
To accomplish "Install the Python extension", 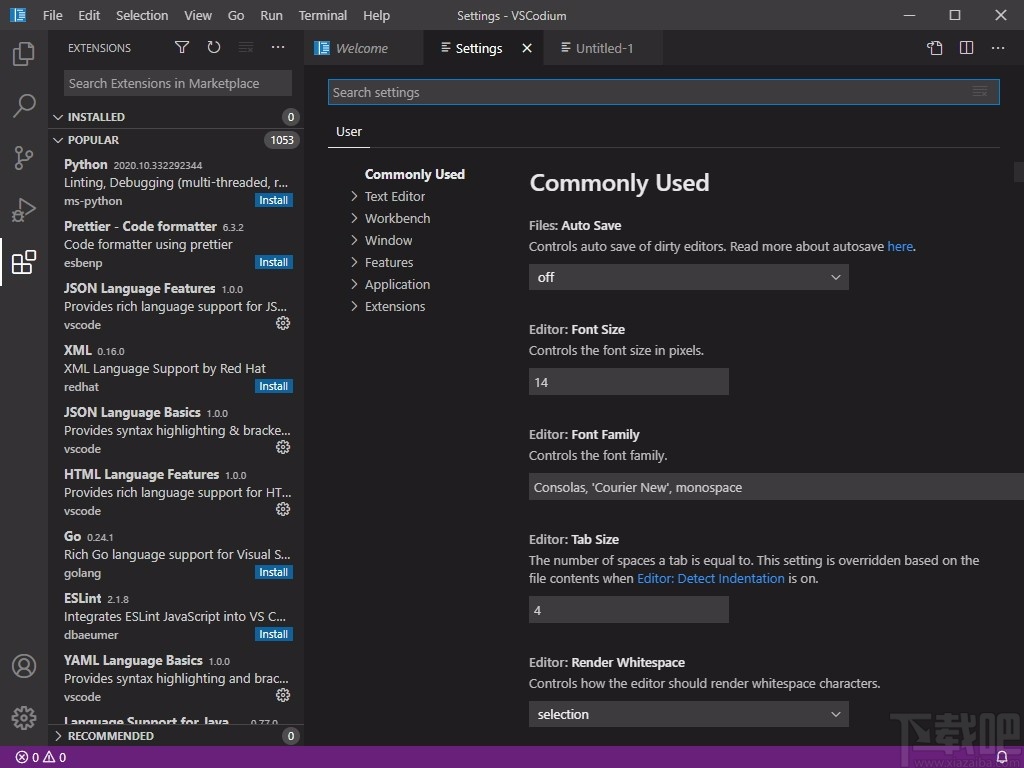I will [273, 200].
